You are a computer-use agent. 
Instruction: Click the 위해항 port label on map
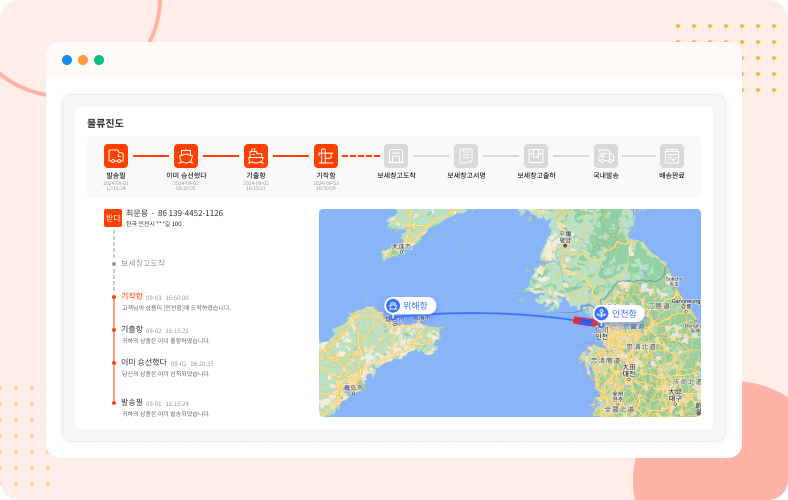click(415, 306)
